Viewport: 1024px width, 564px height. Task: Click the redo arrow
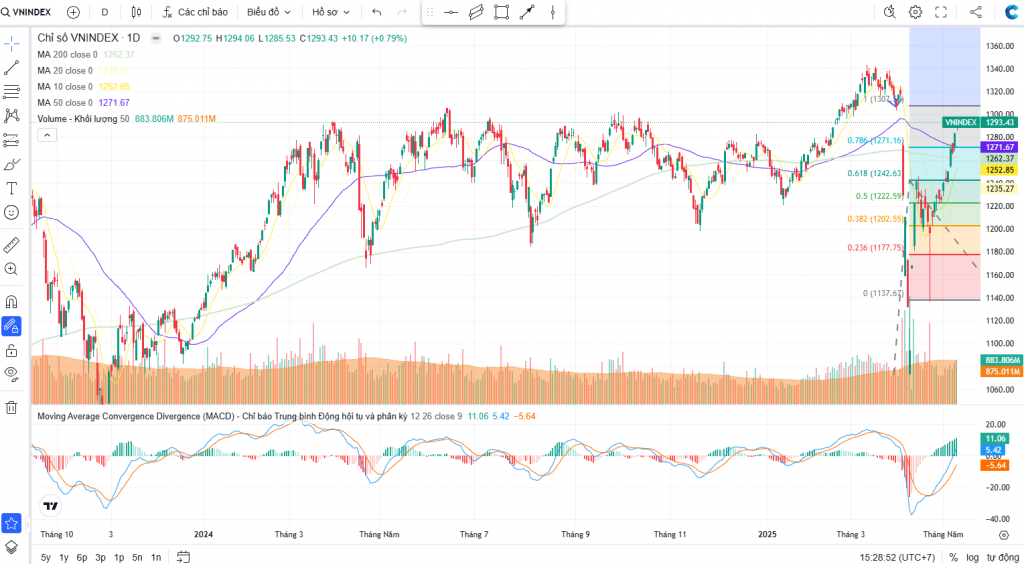click(402, 12)
